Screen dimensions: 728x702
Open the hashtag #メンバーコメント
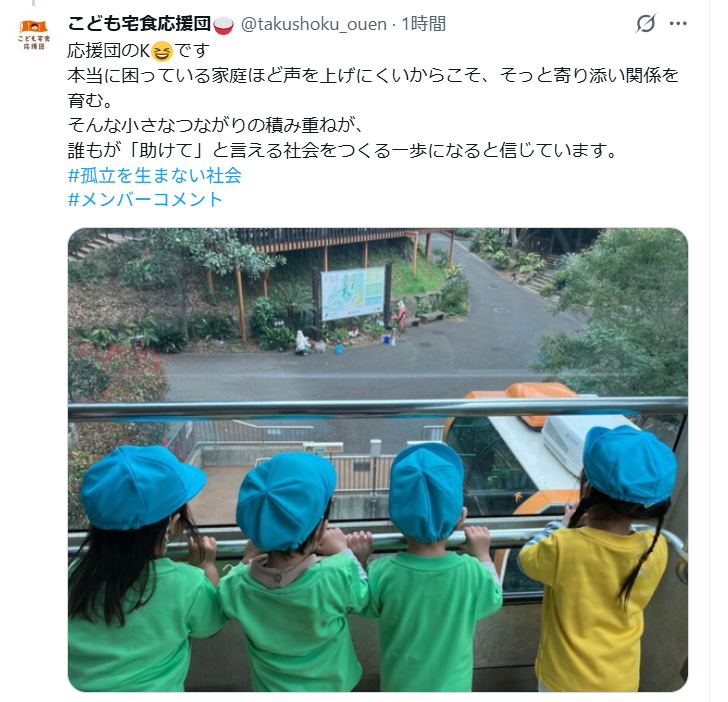click(145, 200)
